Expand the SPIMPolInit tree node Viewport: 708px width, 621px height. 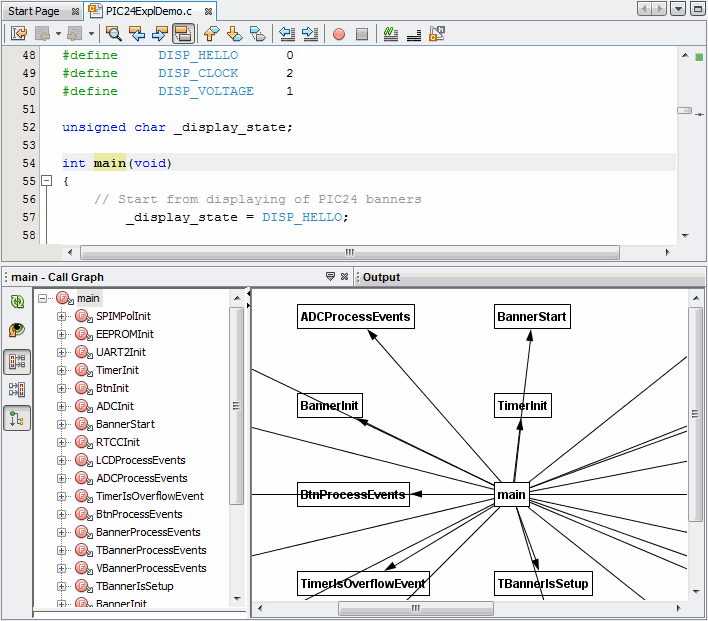coord(62,316)
